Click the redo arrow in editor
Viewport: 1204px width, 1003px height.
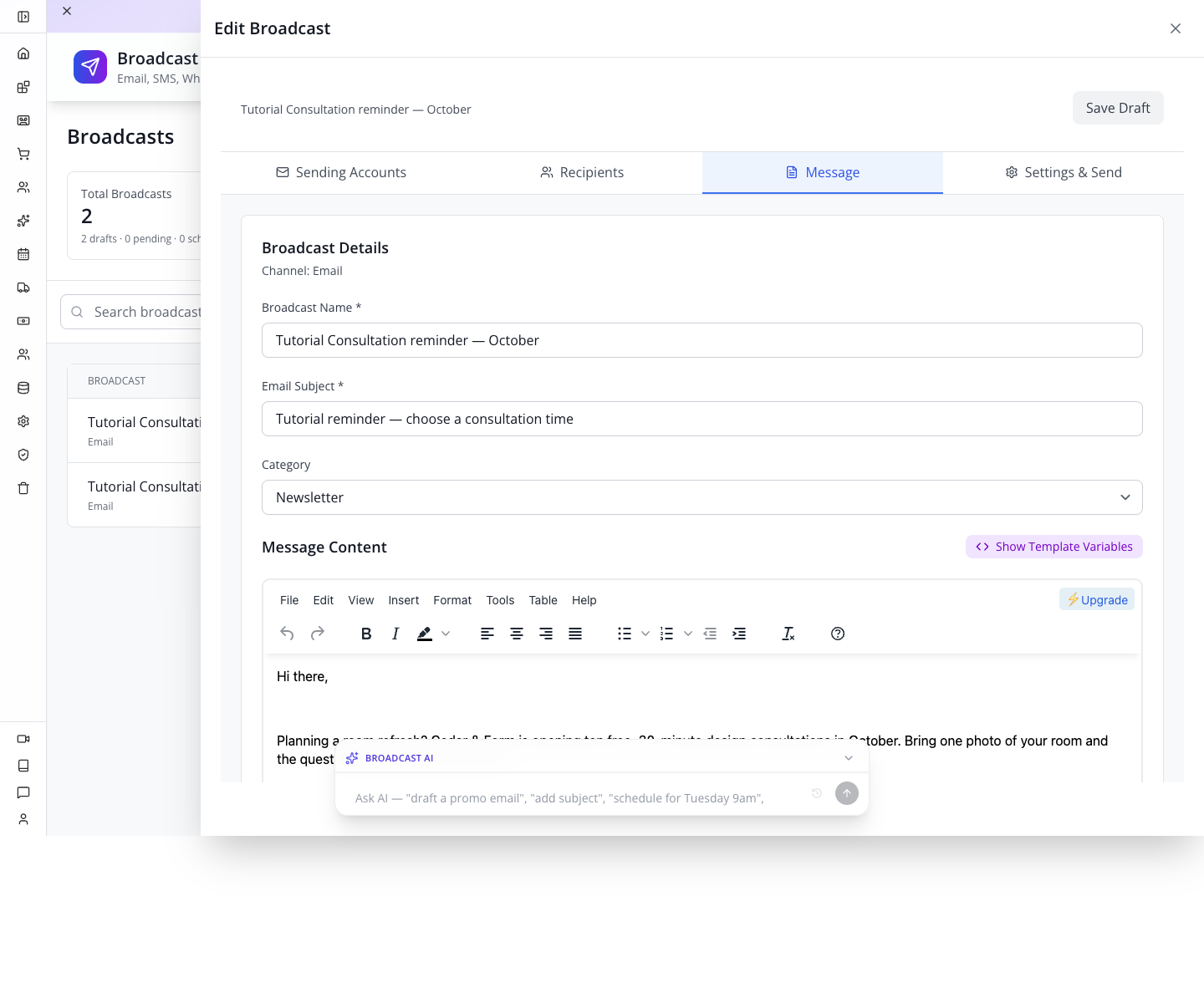coord(318,634)
